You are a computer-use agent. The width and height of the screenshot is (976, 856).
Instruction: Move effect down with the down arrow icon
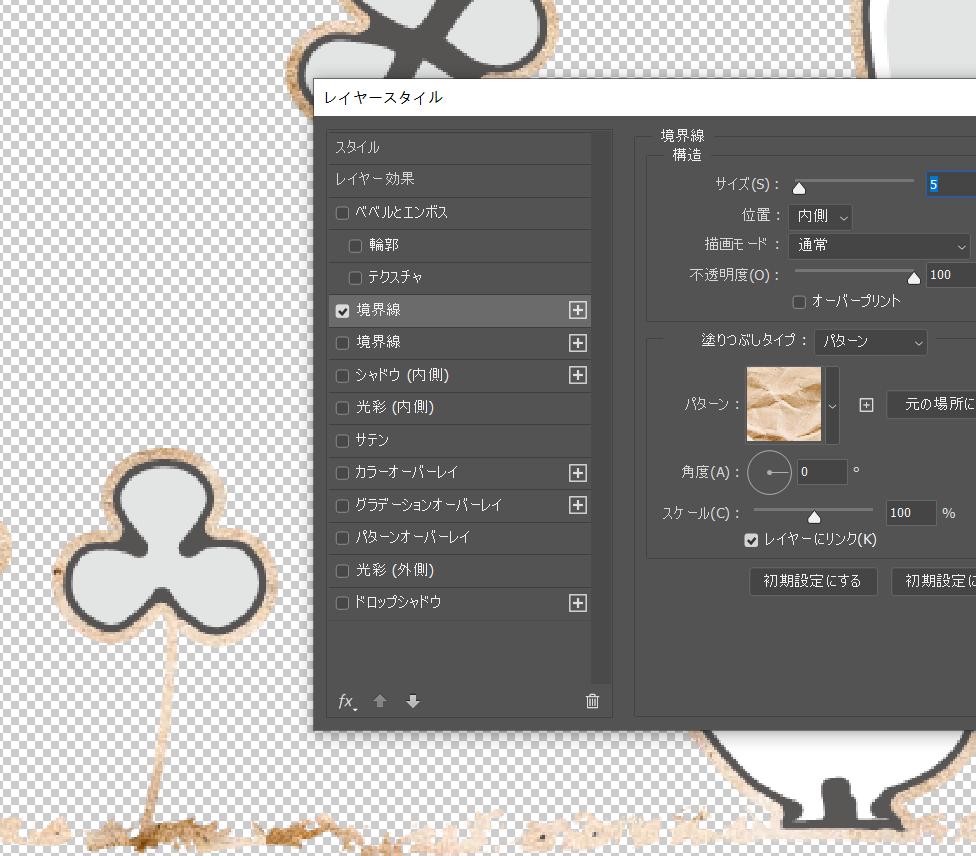pos(413,701)
